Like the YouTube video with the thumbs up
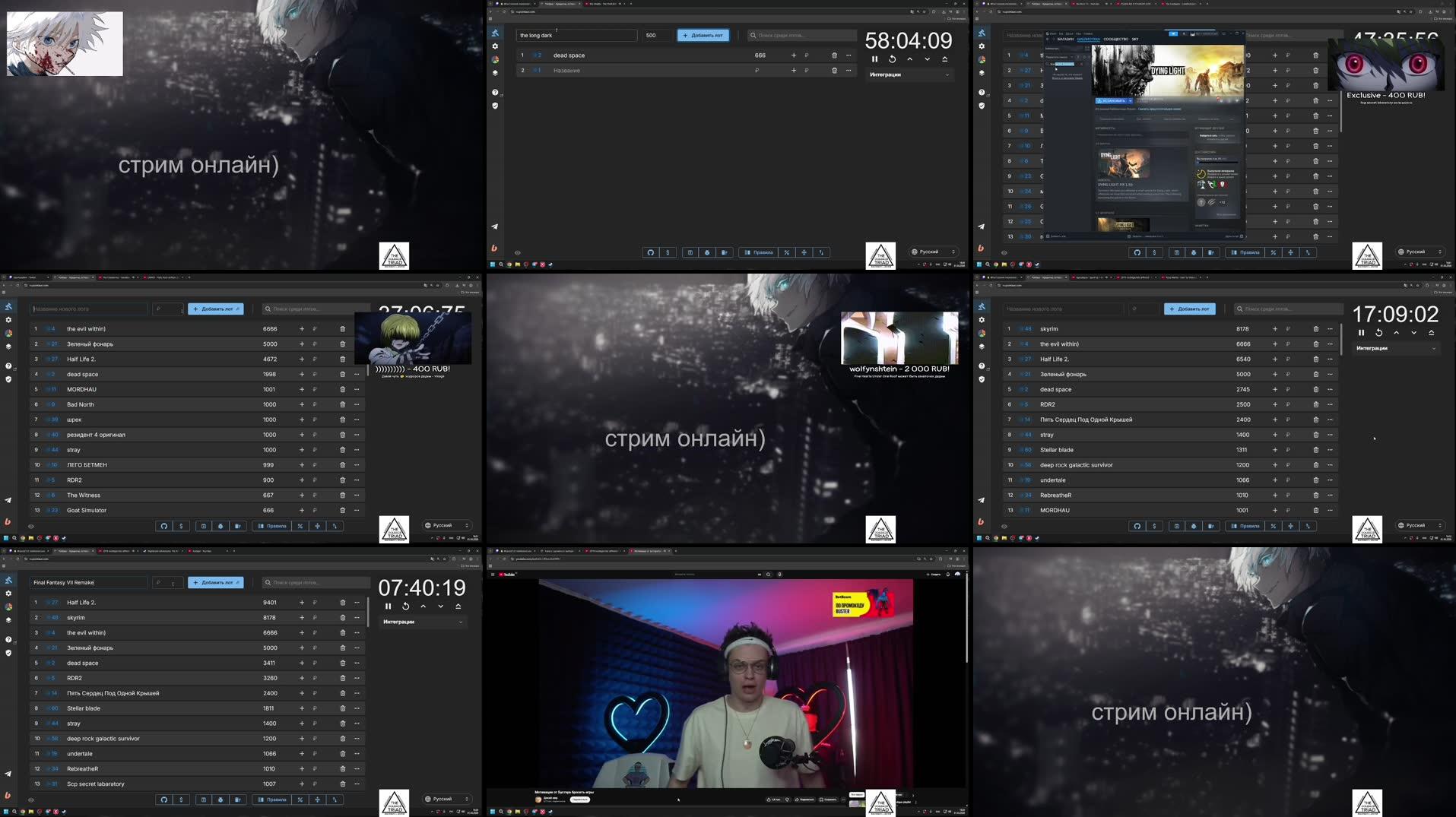This screenshot has width=1456, height=817. 769,800
